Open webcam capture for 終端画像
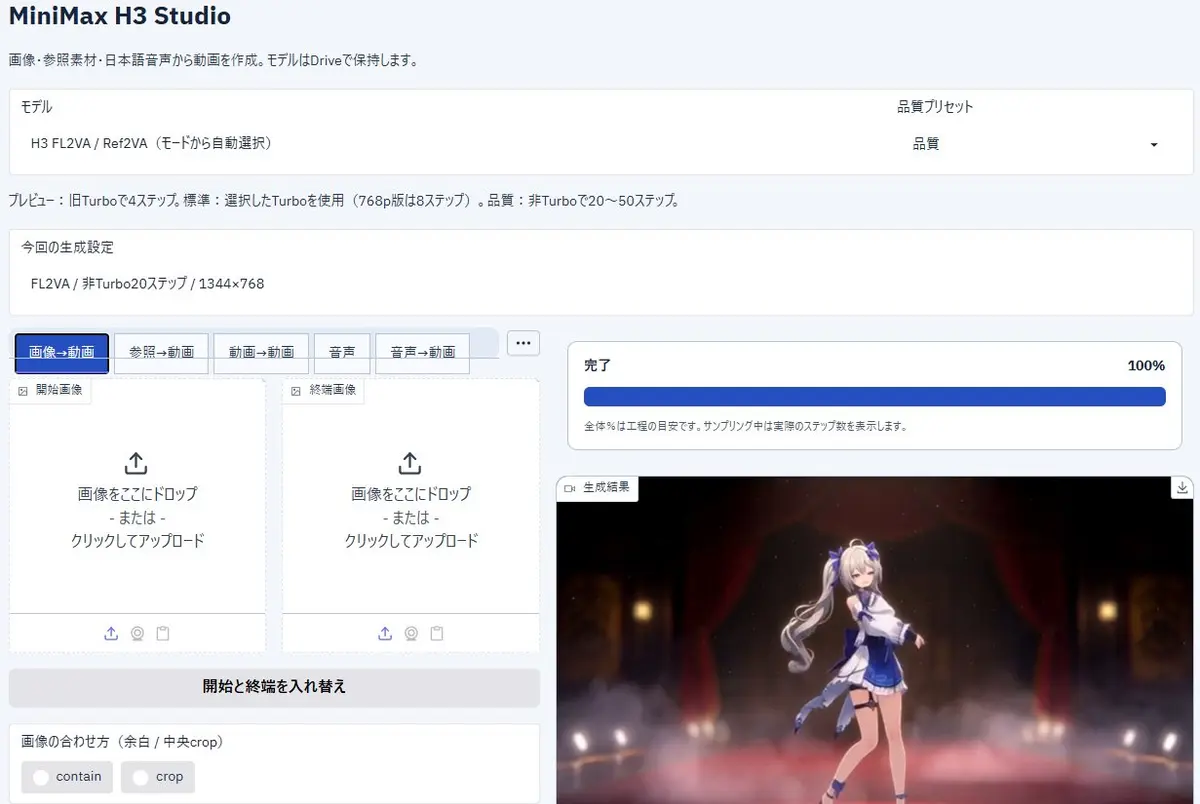 click(x=411, y=633)
